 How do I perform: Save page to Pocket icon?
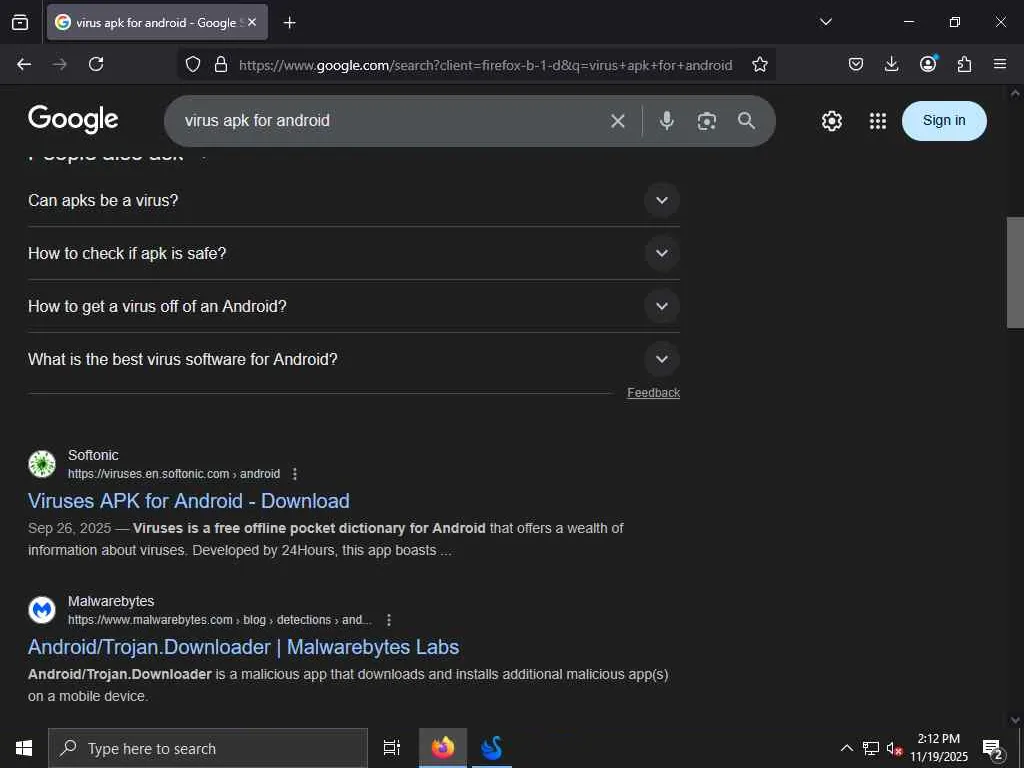click(856, 64)
